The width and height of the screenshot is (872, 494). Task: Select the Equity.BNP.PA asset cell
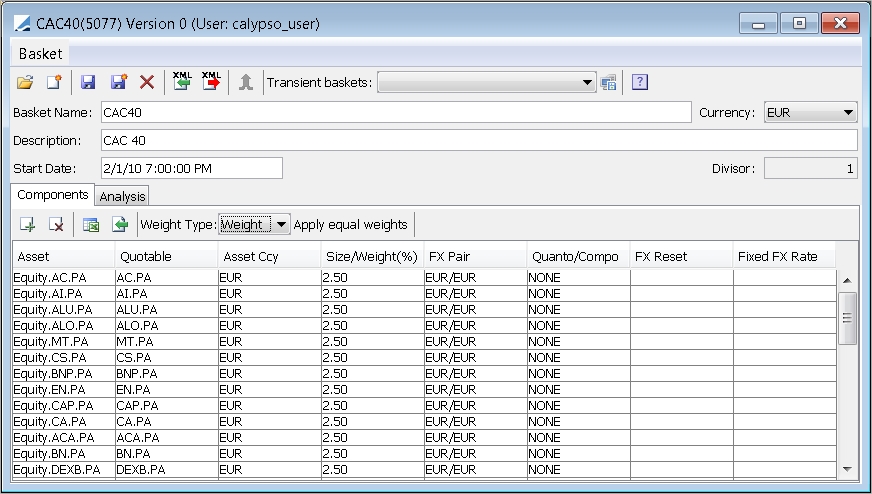[x=63, y=374]
